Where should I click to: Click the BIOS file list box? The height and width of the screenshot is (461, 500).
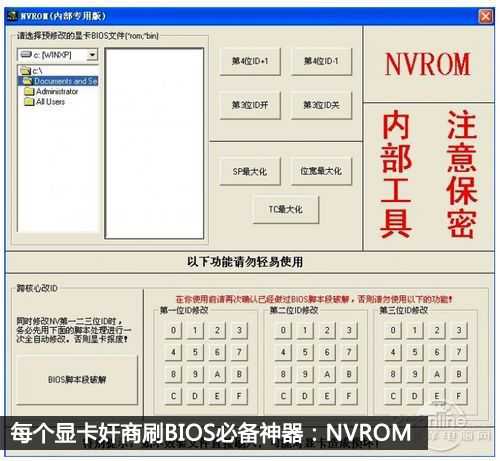click(x=154, y=143)
